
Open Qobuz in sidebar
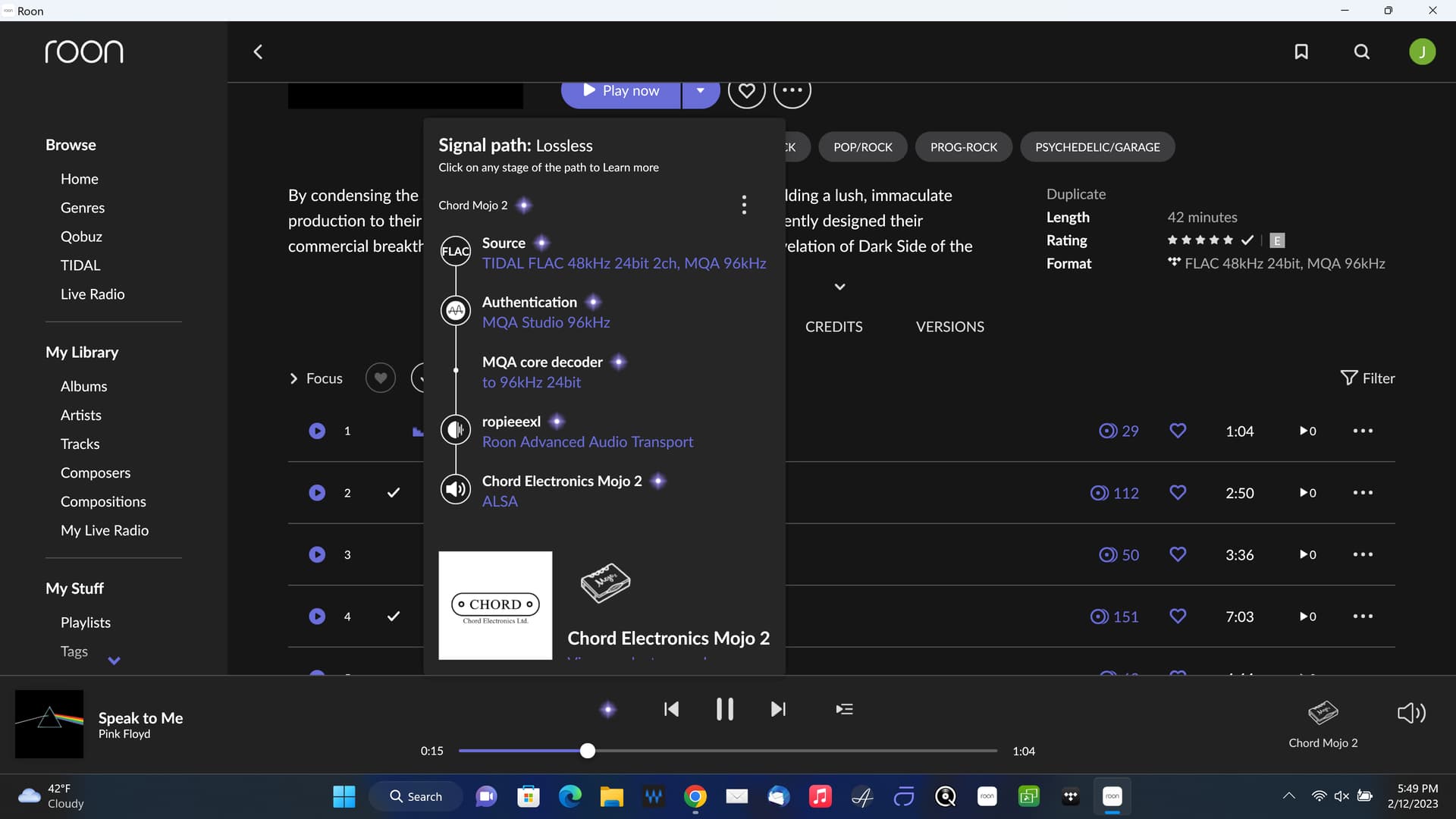point(81,237)
